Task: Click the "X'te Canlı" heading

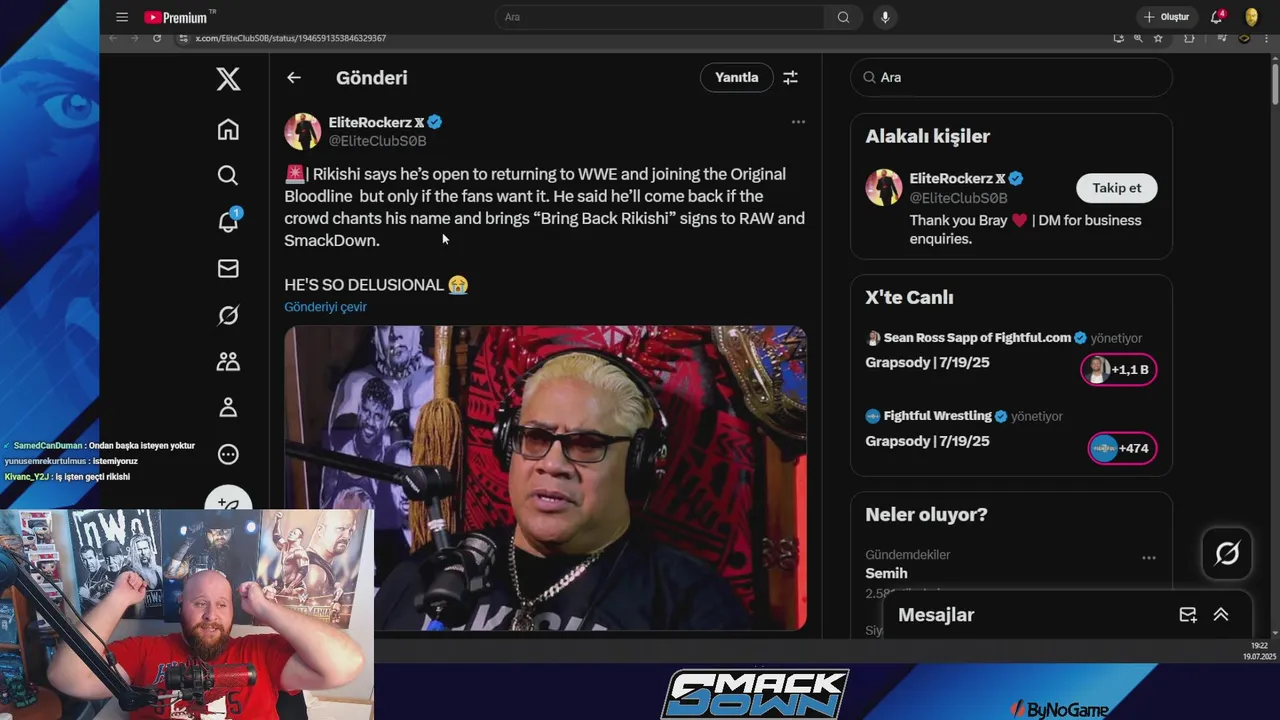Action: (909, 297)
